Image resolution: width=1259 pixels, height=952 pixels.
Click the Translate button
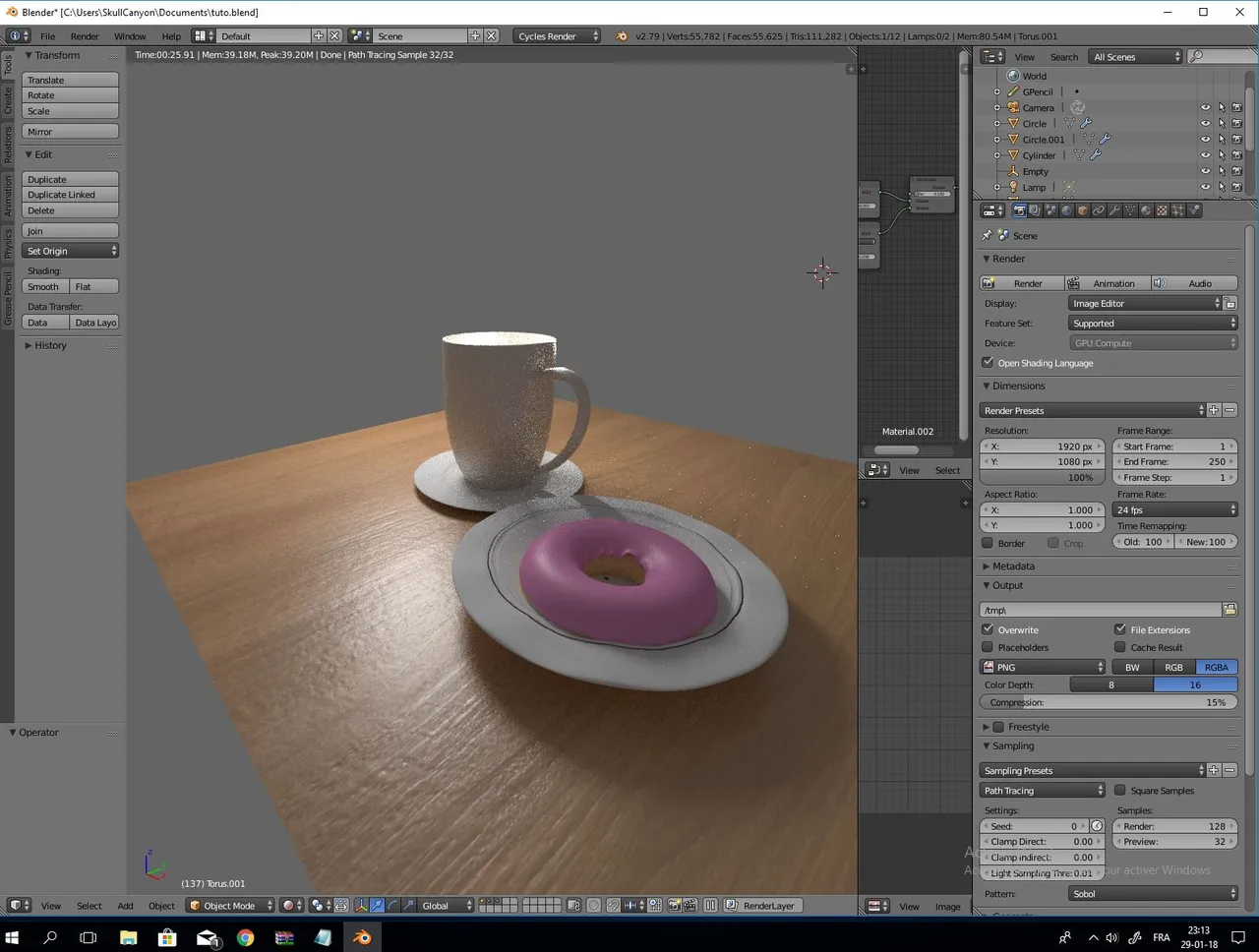(71, 80)
